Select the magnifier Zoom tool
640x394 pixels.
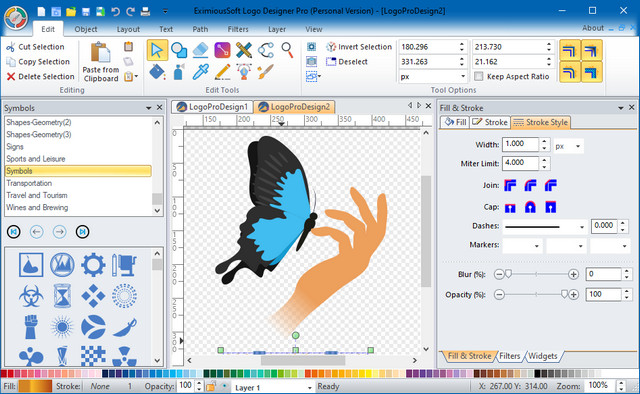287,50
